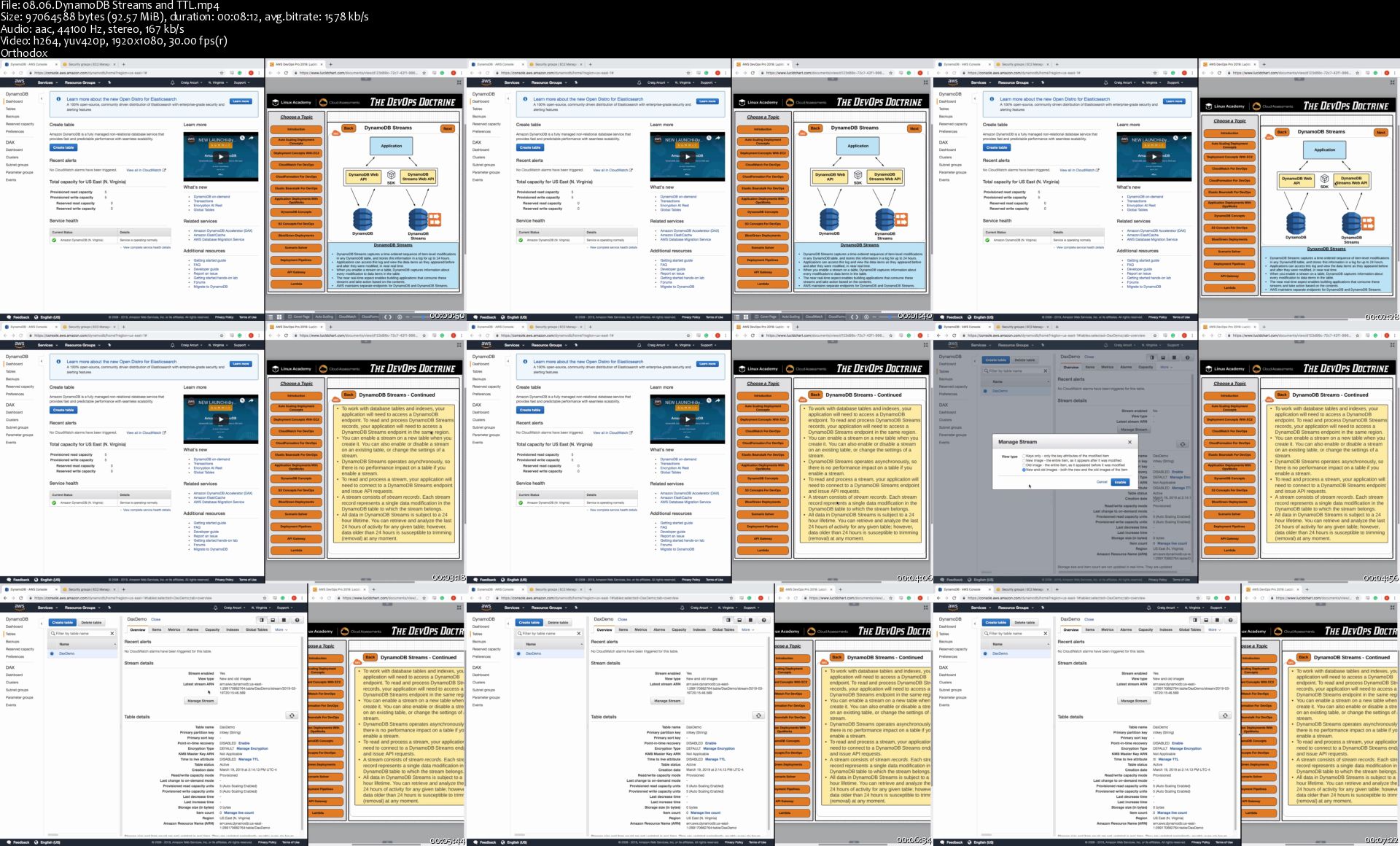The image size is (1400, 846).
Task: Play the video in the 00:00:50 frame
Action: tap(221, 157)
